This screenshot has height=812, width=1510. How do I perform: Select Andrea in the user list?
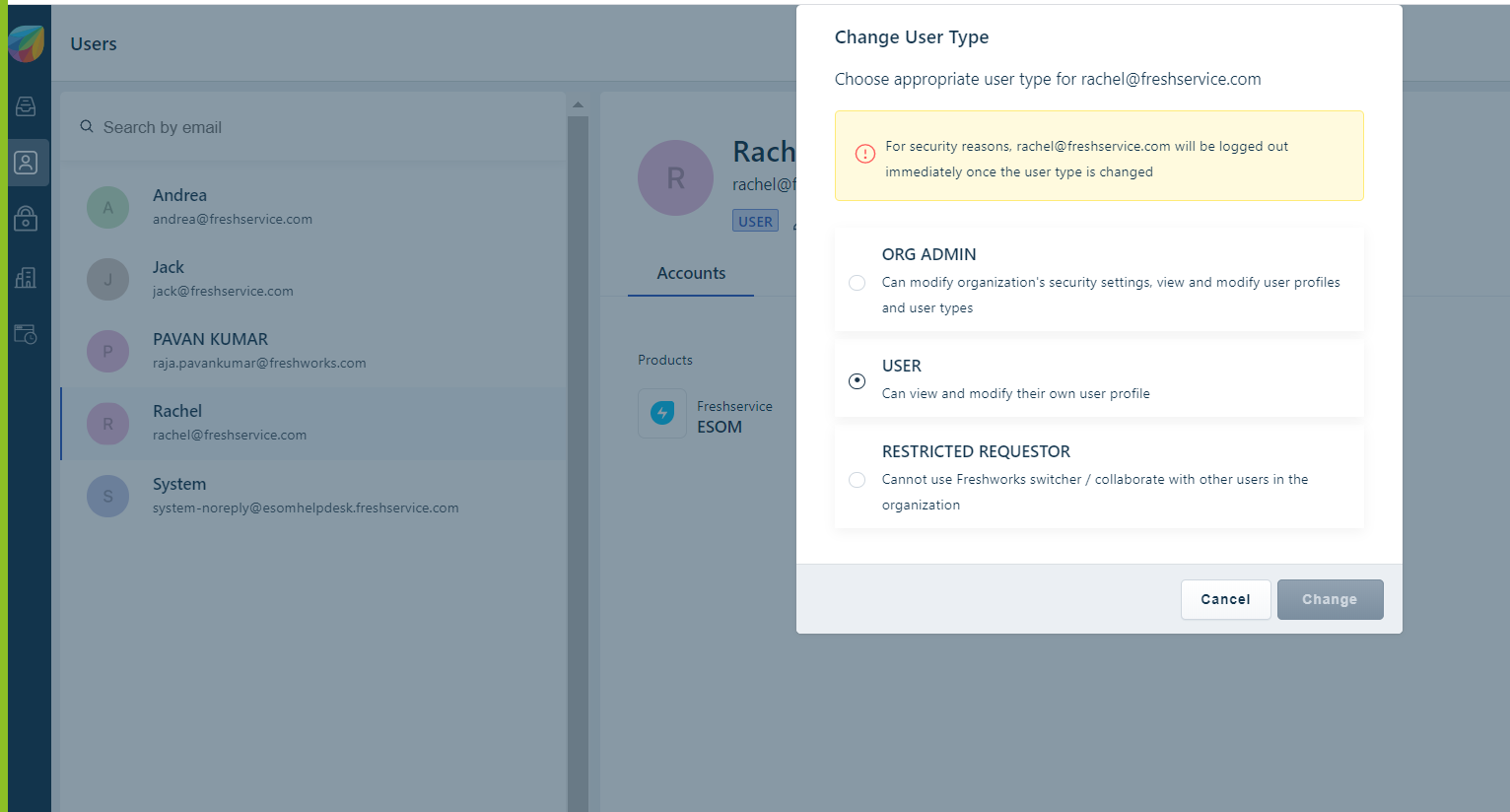tap(313, 207)
